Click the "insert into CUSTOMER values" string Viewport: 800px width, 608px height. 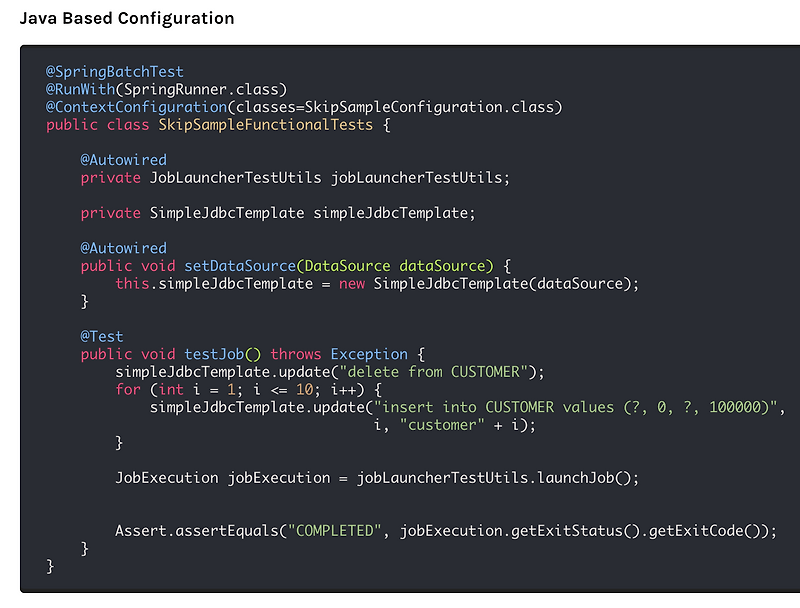[576, 408]
